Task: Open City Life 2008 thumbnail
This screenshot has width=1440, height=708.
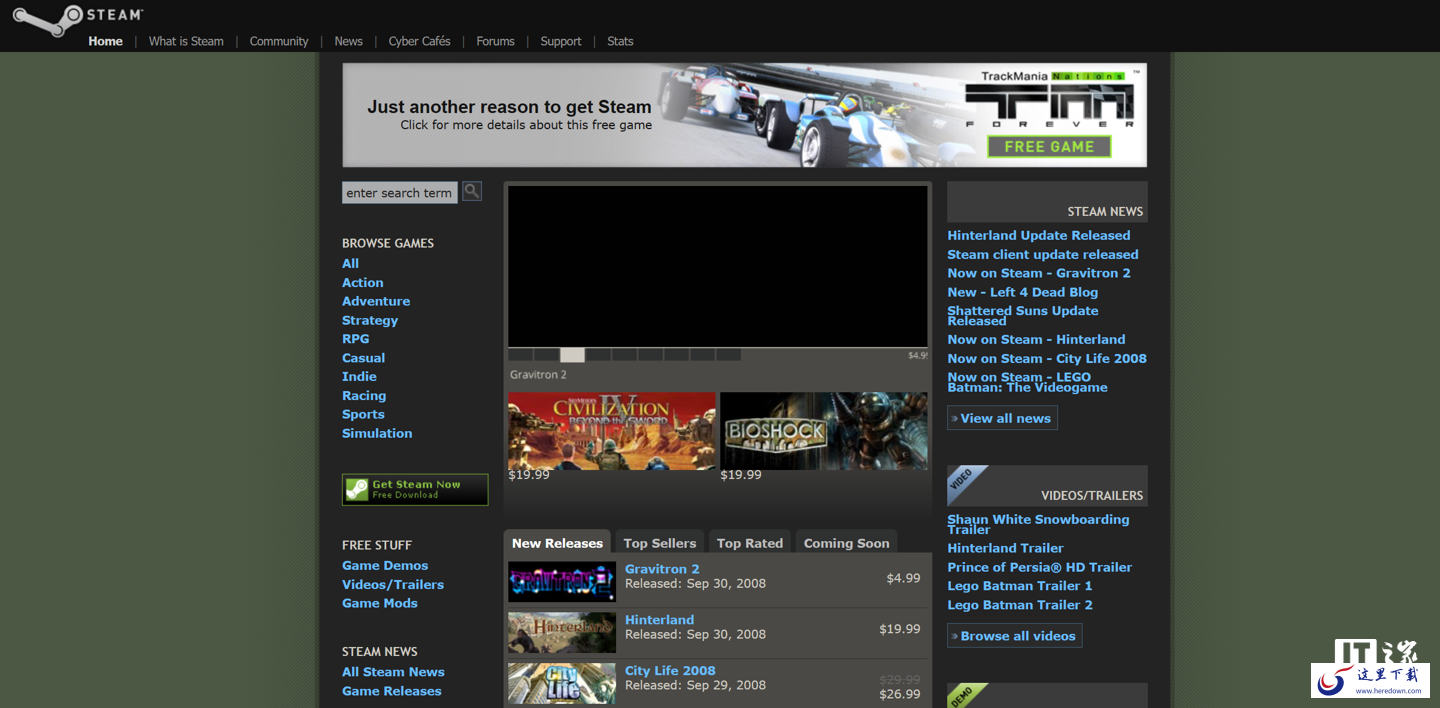Action: tap(562, 684)
